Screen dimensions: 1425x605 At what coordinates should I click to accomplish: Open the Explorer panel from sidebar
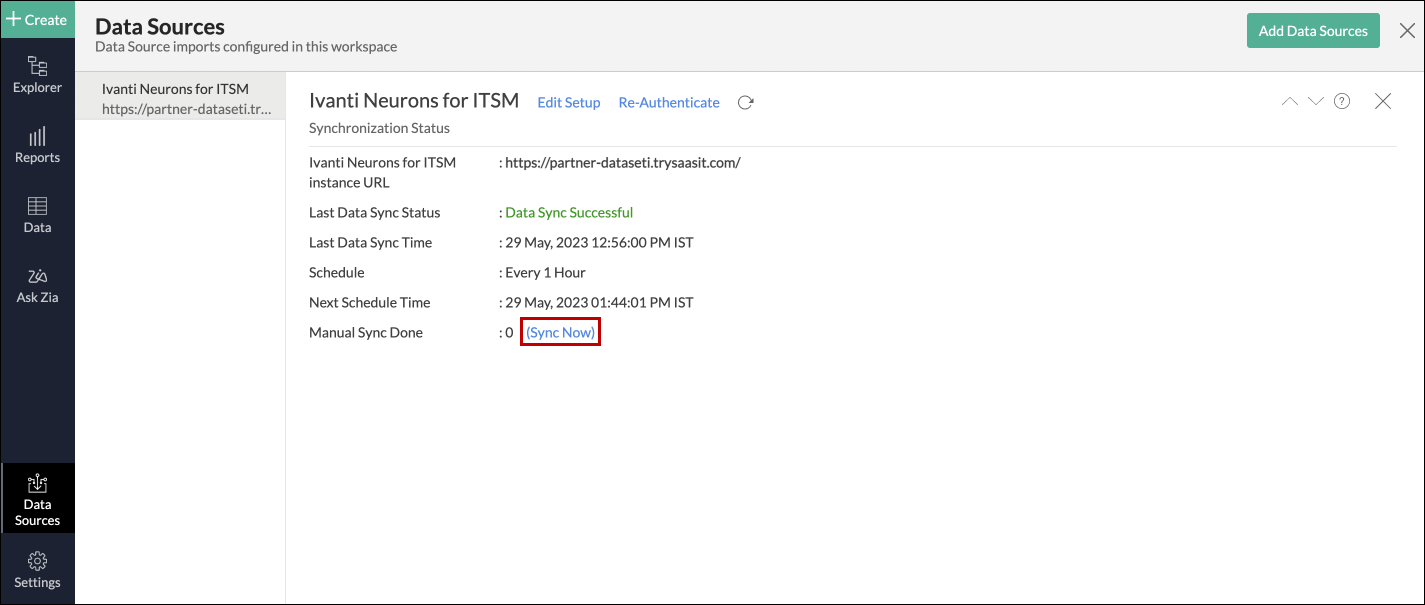pyautogui.click(x=37, y=75)
